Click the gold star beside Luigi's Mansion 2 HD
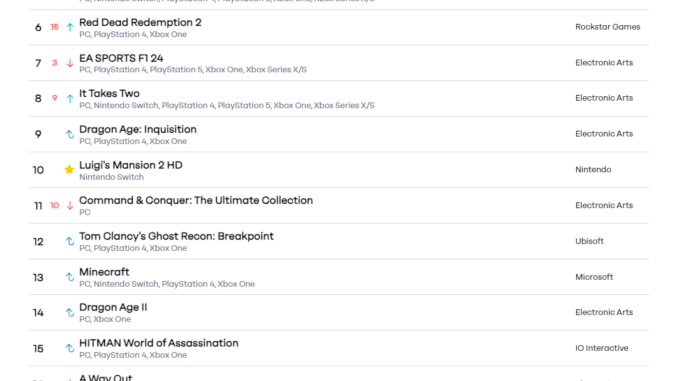The image size is (678, 381). [69, 170]
